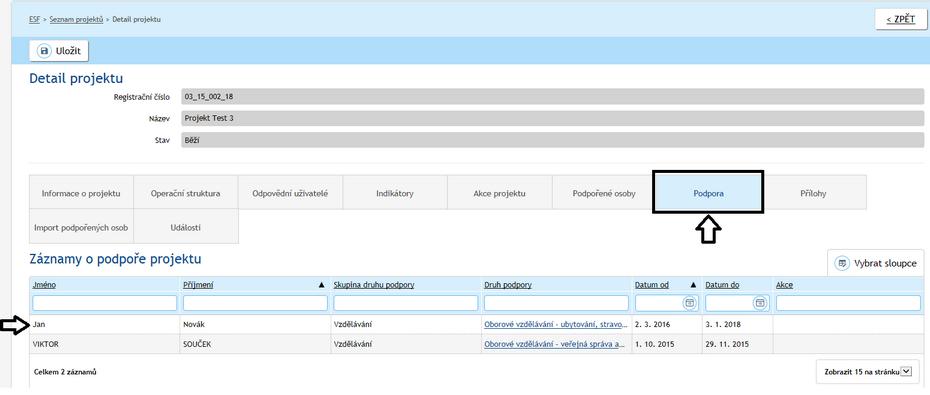930x395 pixels.
Task: Click date cell 1. 10. 2015
Action: click(x=667, y=344)
